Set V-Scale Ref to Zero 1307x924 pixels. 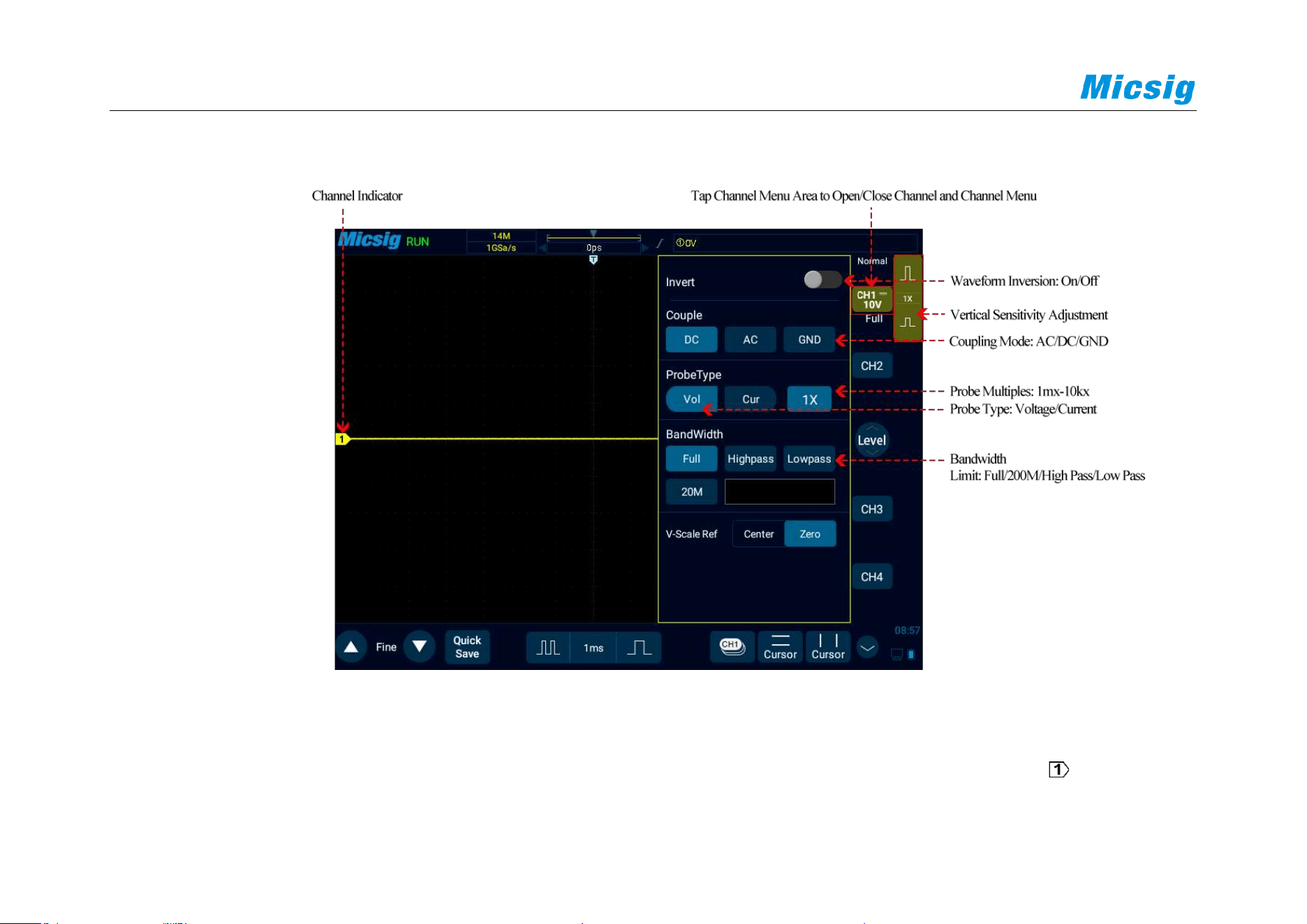pos(810,534)
